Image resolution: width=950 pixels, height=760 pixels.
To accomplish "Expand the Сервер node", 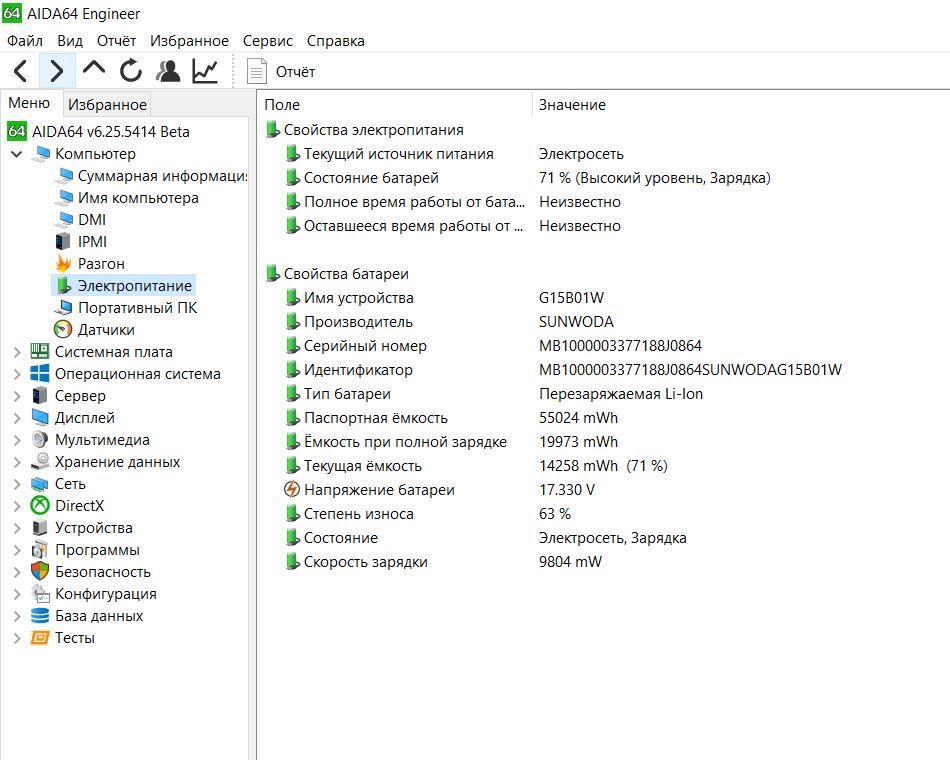I will coord(17,396).
